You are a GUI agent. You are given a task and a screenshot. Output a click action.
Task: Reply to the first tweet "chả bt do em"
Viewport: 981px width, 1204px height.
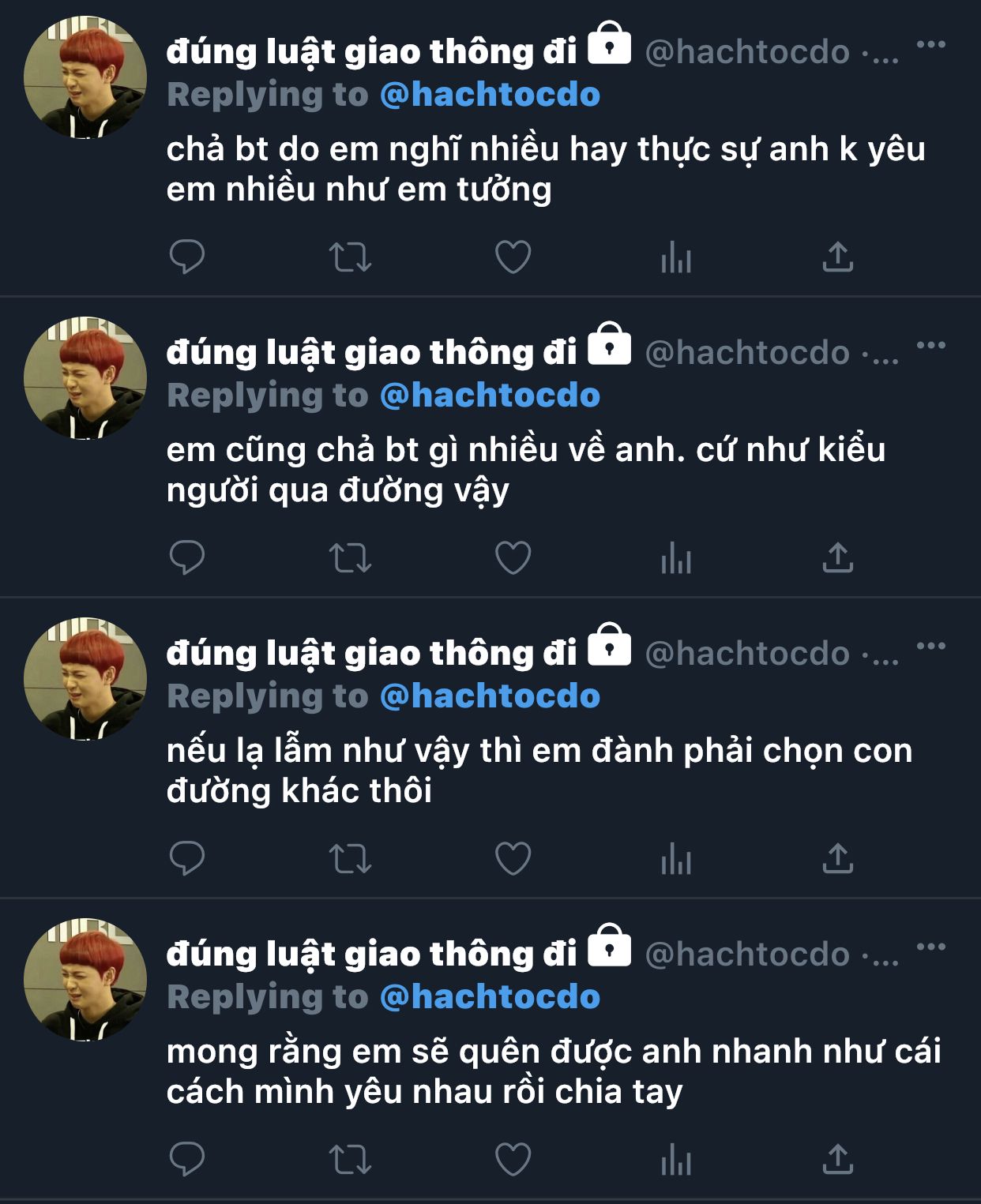(187, 257)
